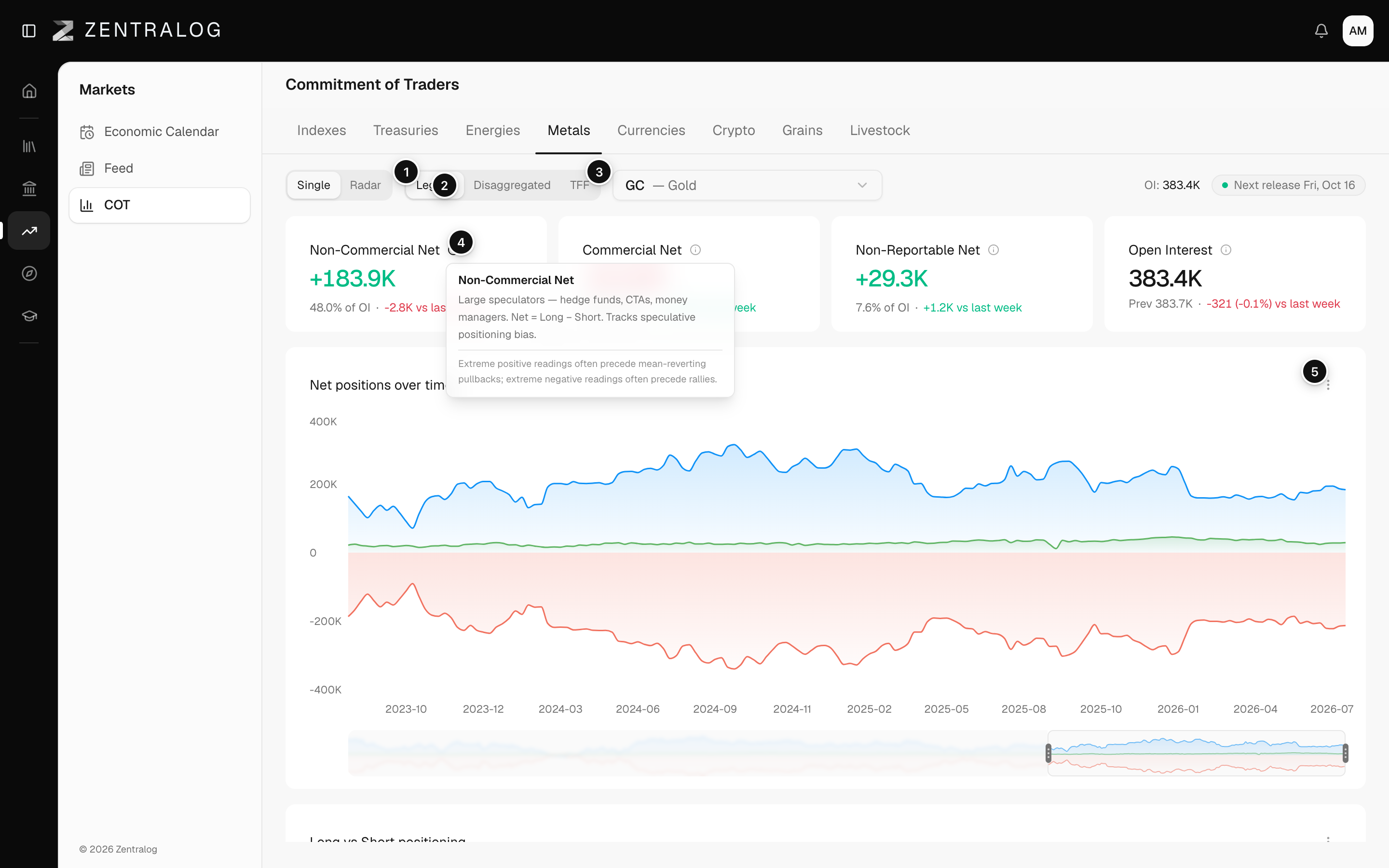This screenshot has height=868, width=1389.
Task: Expand the GC — Gold instrument dropdown
Action: coord(747,185)
